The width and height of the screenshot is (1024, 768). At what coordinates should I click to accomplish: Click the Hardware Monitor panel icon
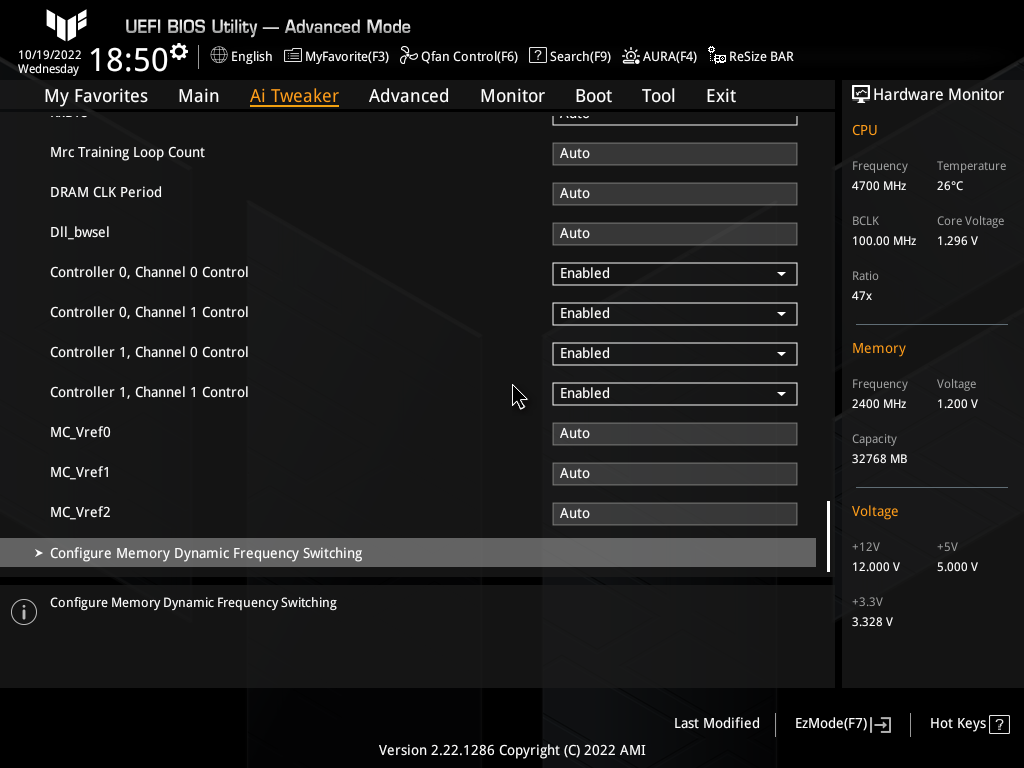pyautogui.click(x=861, y=93)
